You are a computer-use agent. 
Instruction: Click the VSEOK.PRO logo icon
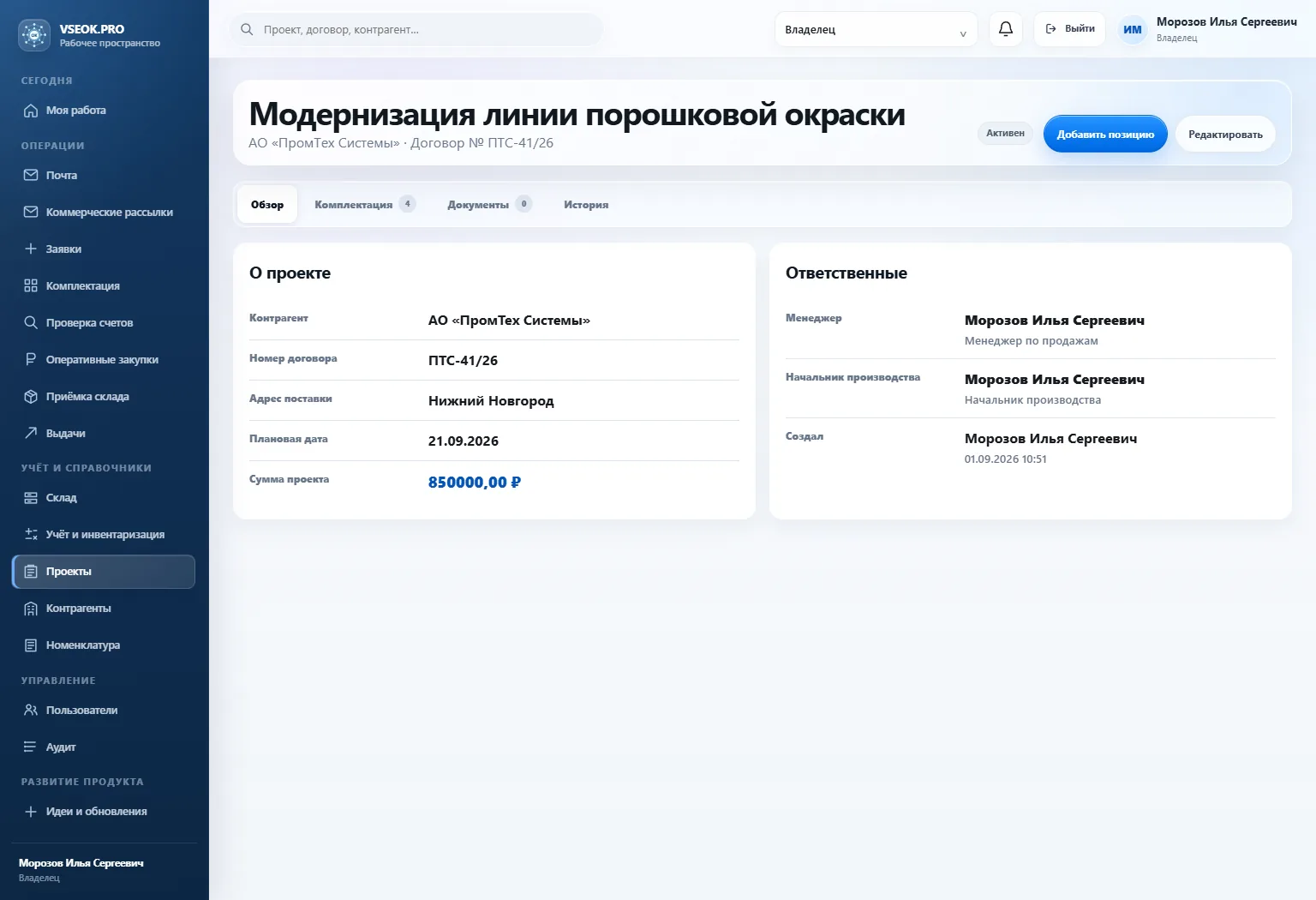[34, 35]
